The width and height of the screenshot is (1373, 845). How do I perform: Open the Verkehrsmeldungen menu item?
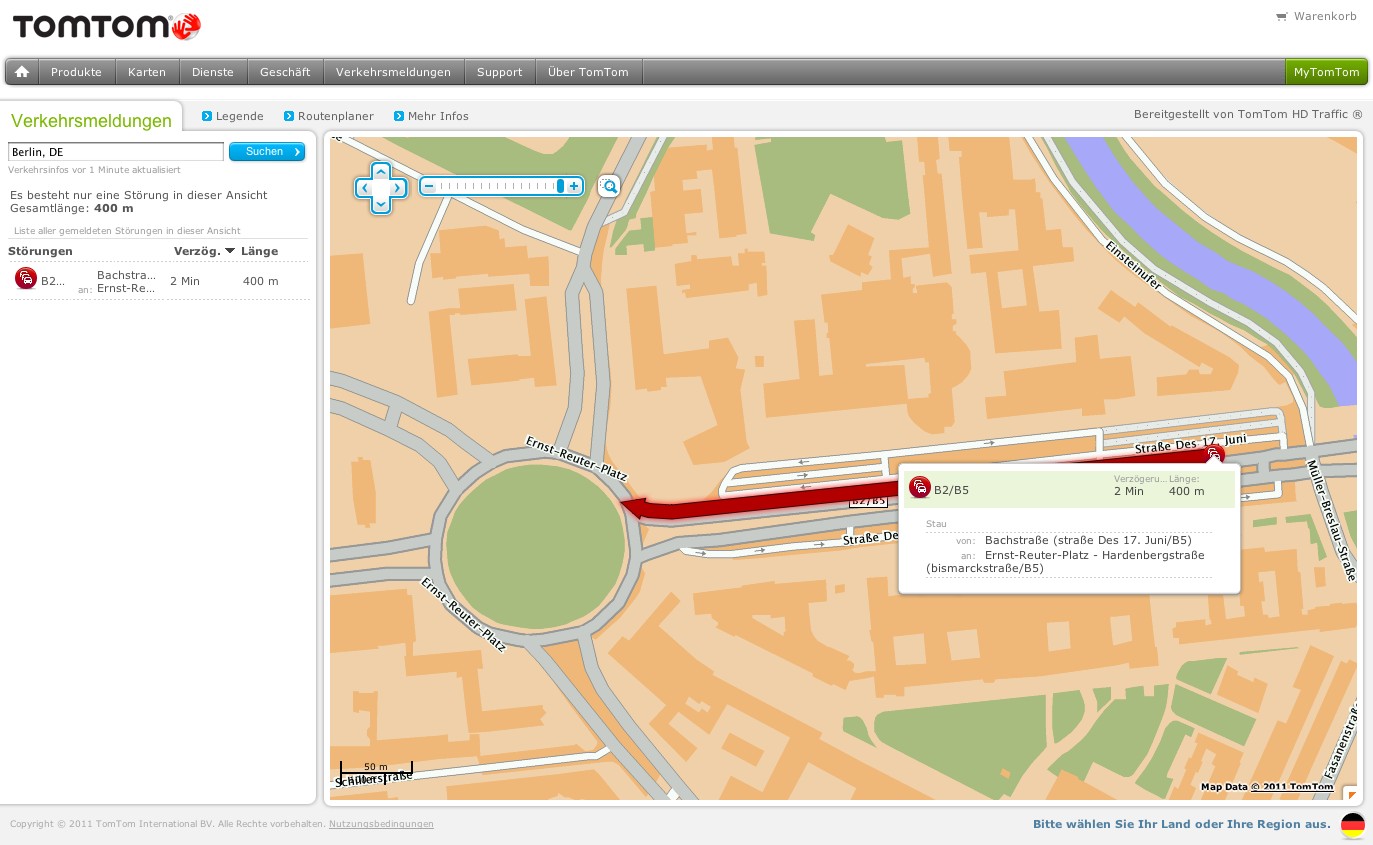(x=394, y=71)
